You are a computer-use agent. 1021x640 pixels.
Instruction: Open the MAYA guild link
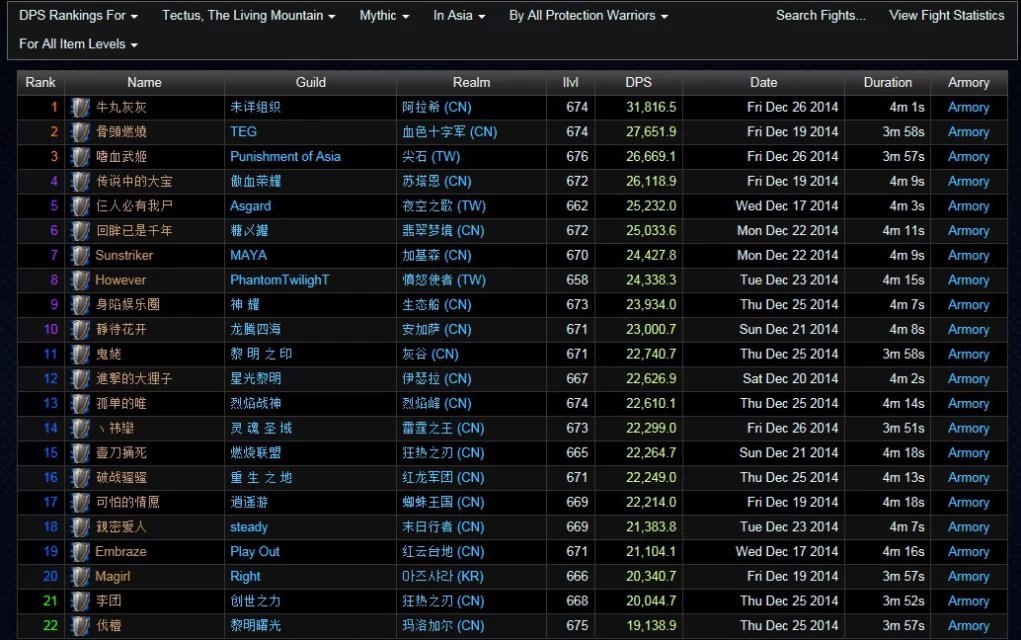[249, 256]
